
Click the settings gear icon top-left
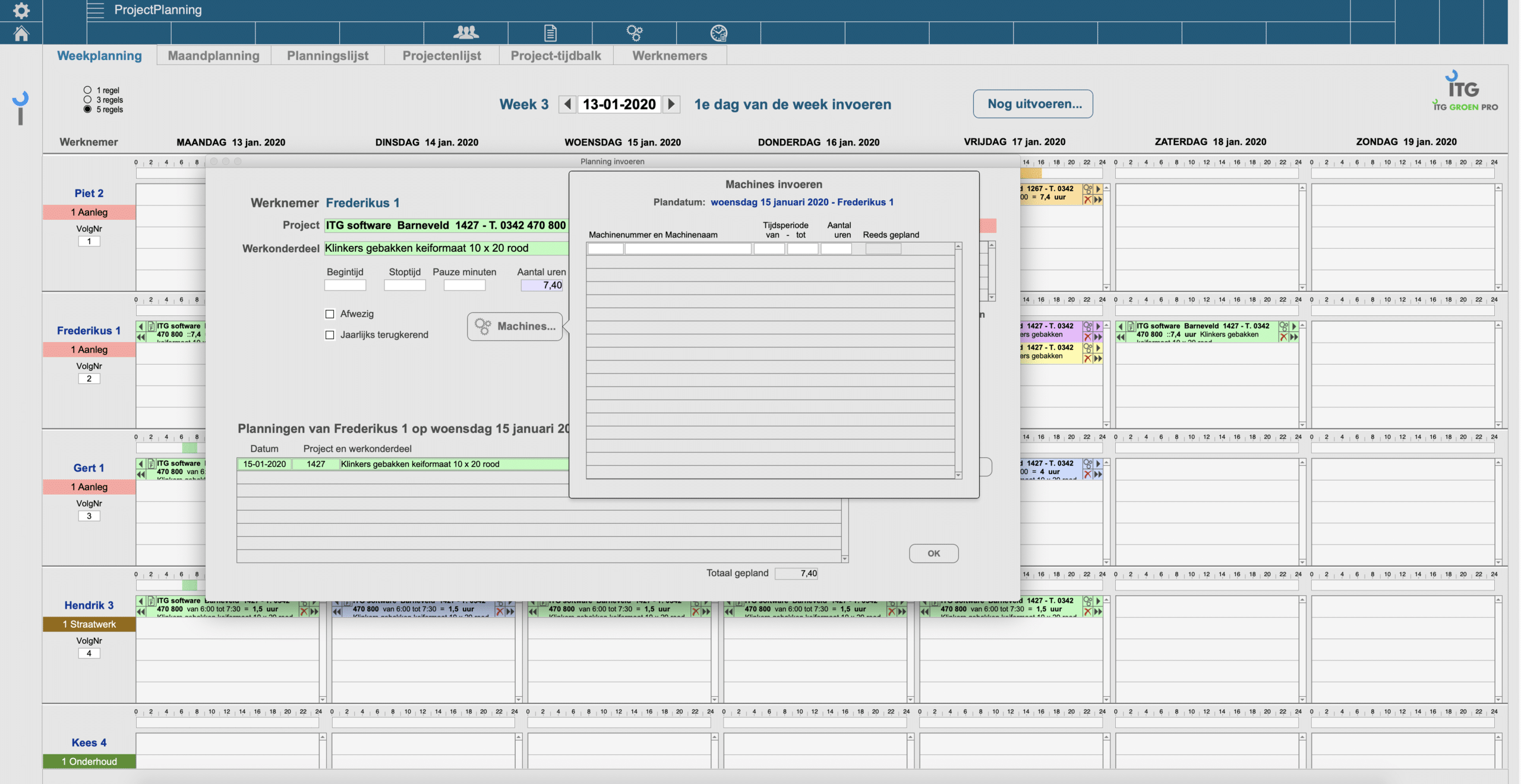coord(21,11)
